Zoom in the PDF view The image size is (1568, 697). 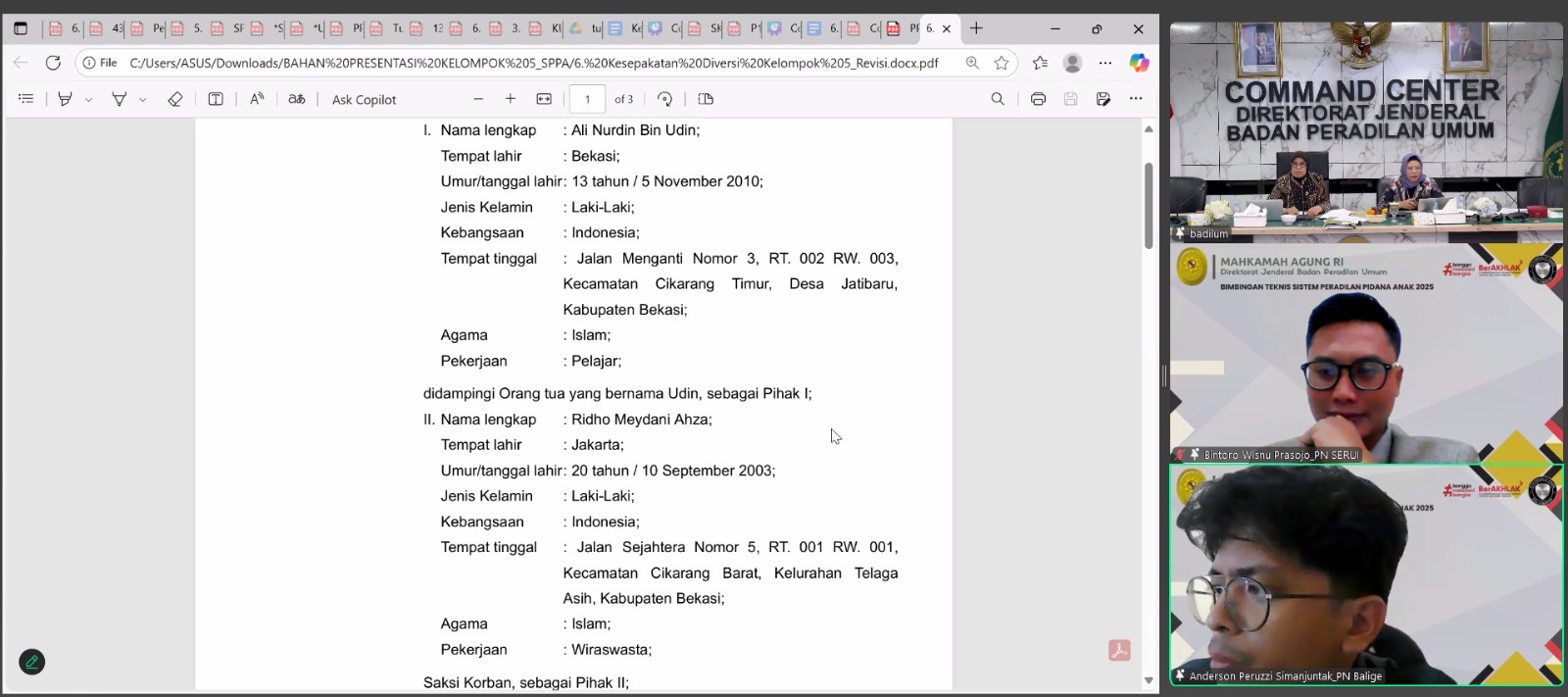(x=511, y=99)
